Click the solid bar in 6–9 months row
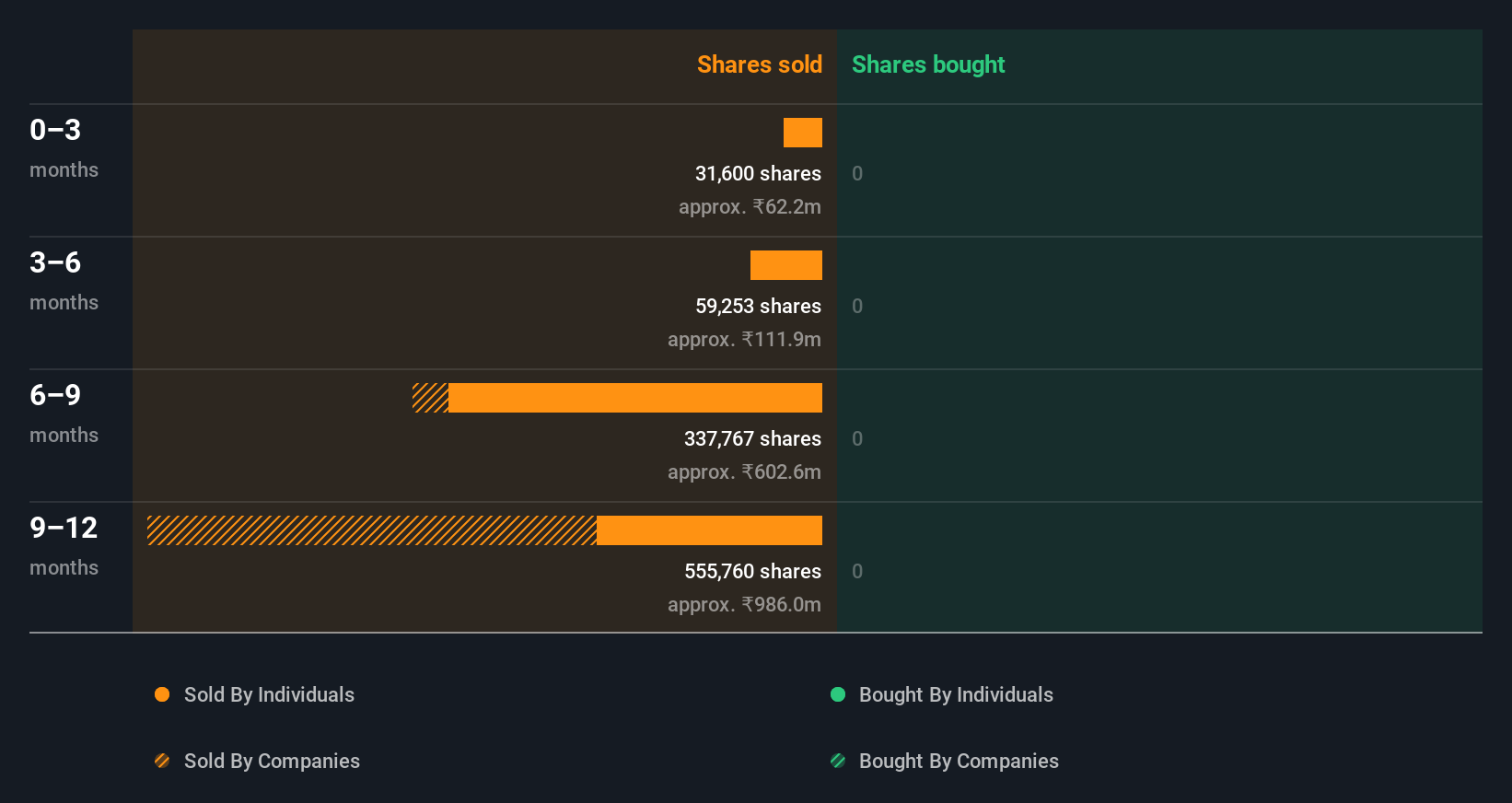 pos(635,398)
